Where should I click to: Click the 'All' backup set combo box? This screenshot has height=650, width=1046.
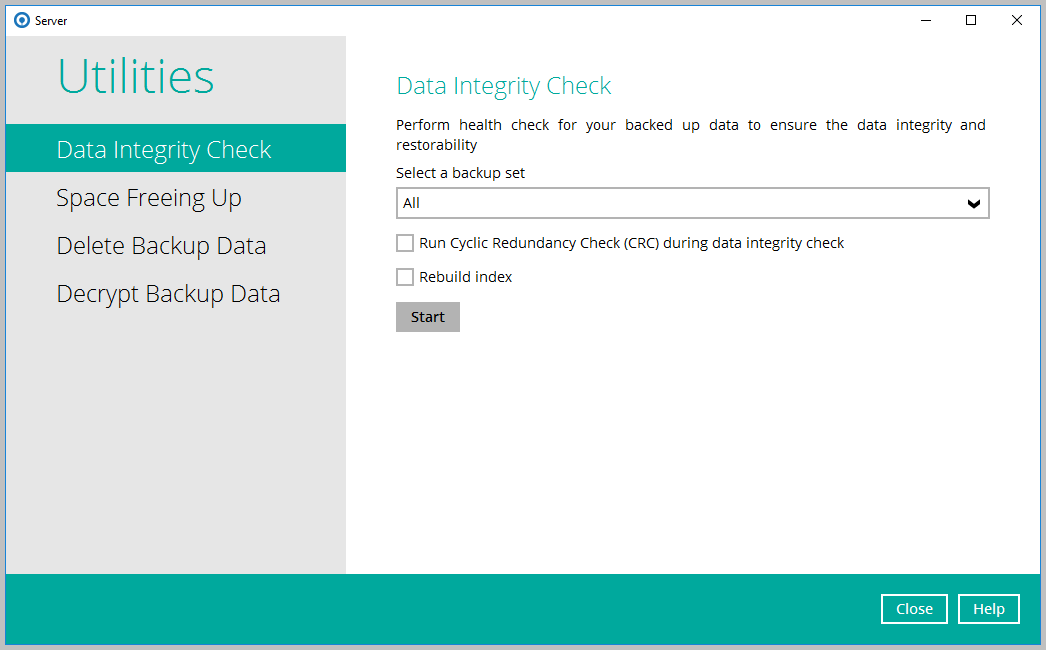click(680, 203)
